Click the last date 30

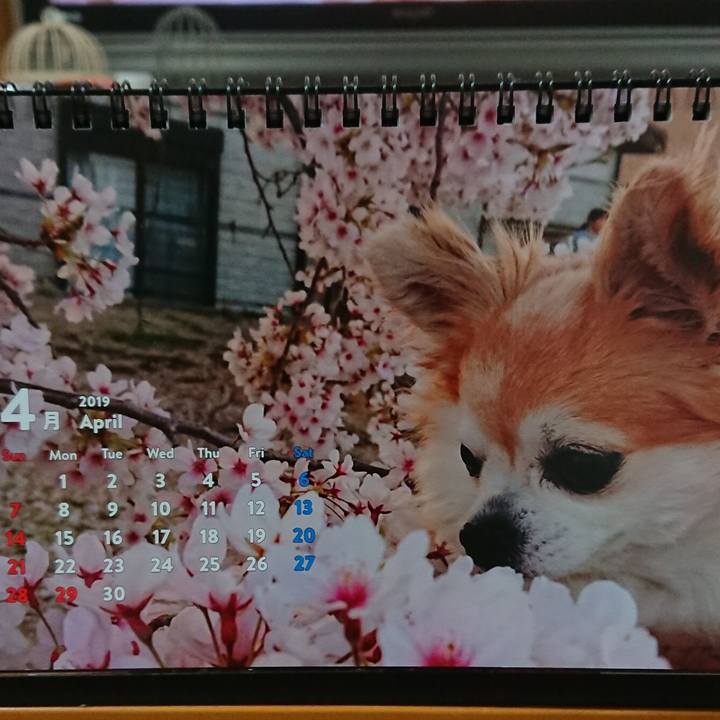(114, 593)
